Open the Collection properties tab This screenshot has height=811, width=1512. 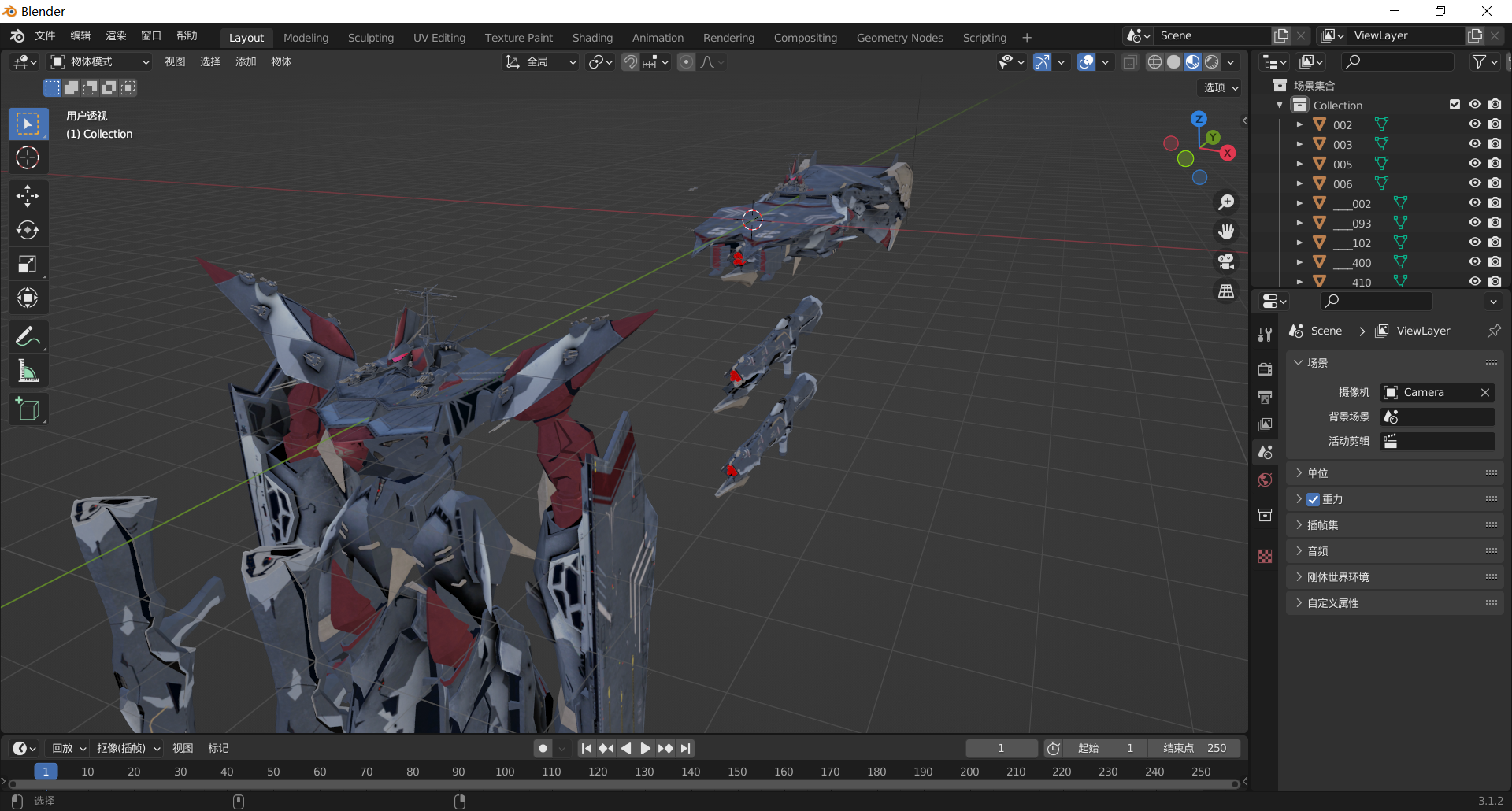[x=1265, y=515]
